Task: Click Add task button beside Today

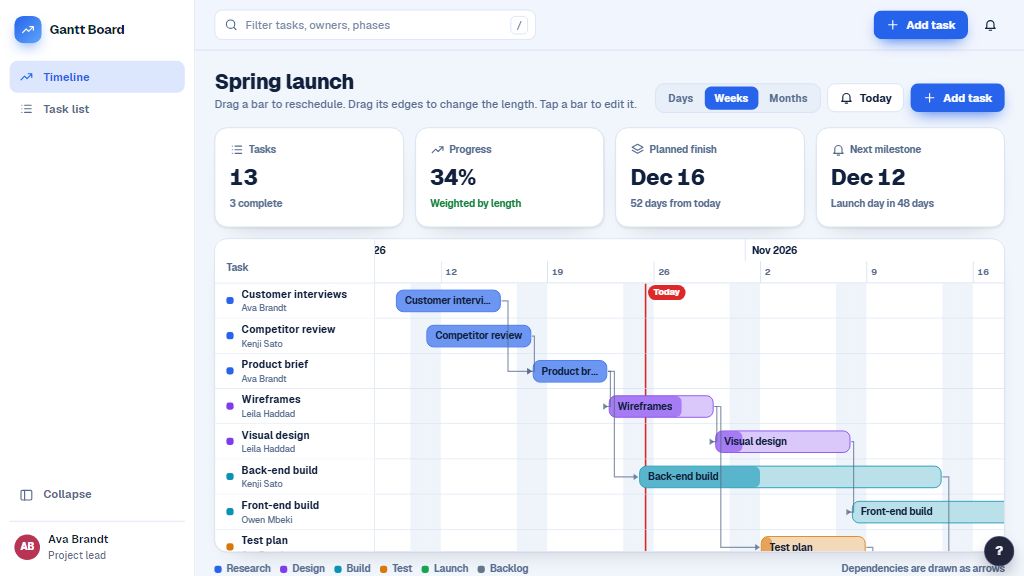Action: 957,98
